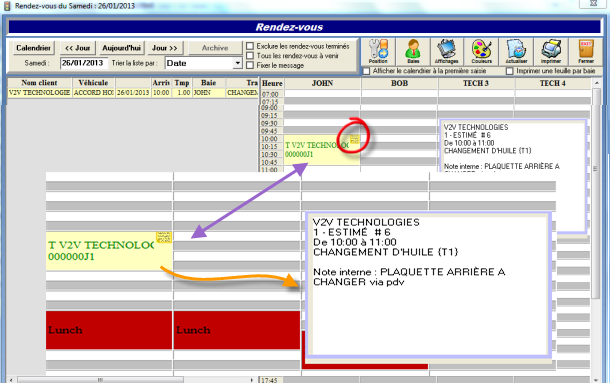This screenshot has height=383, width=610.
Task: Open the 'Trier la liste par' Date dropdown
Action: coord(237,63)
